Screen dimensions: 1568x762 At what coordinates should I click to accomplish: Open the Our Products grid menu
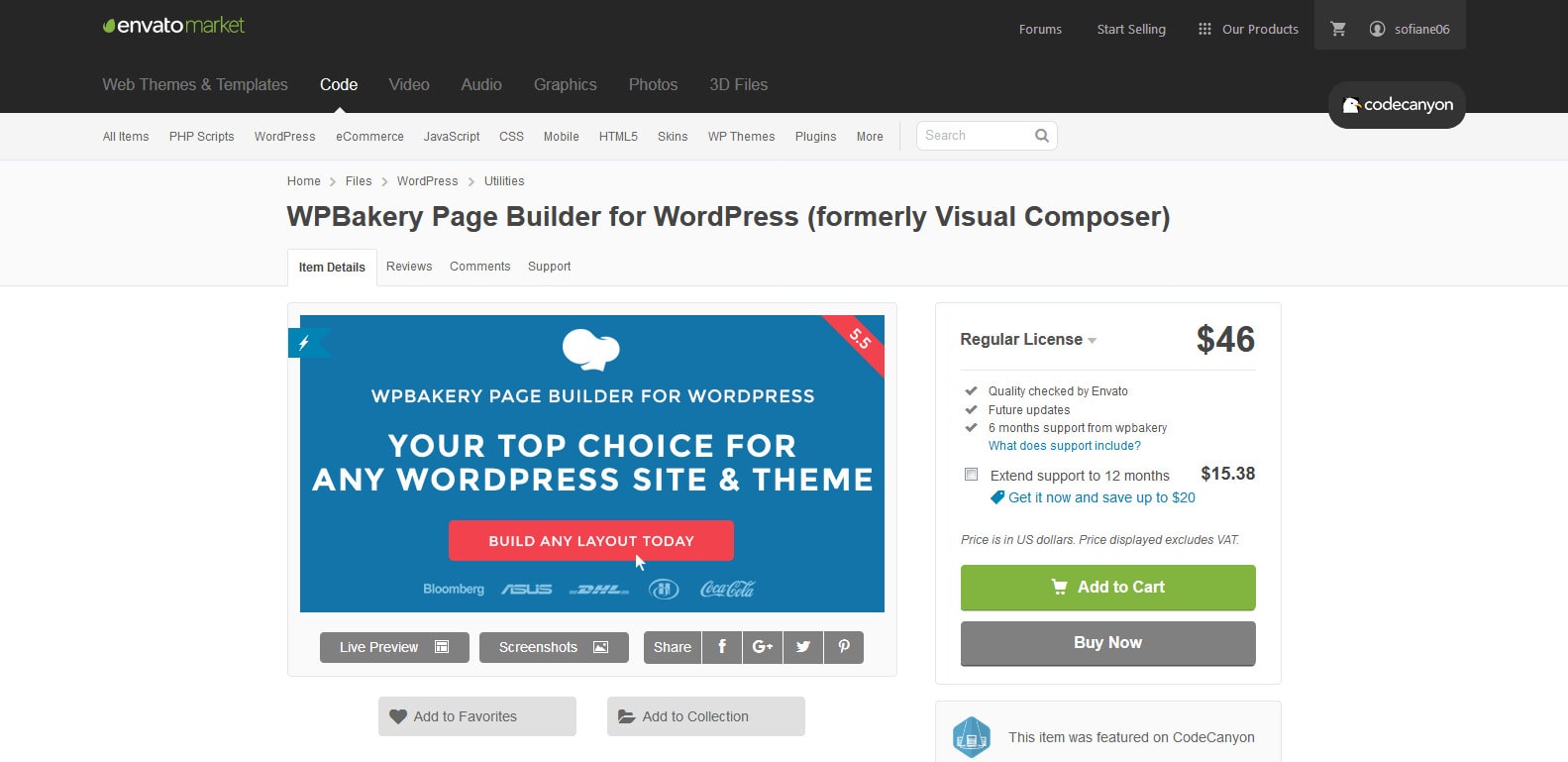pos(1248,29)
